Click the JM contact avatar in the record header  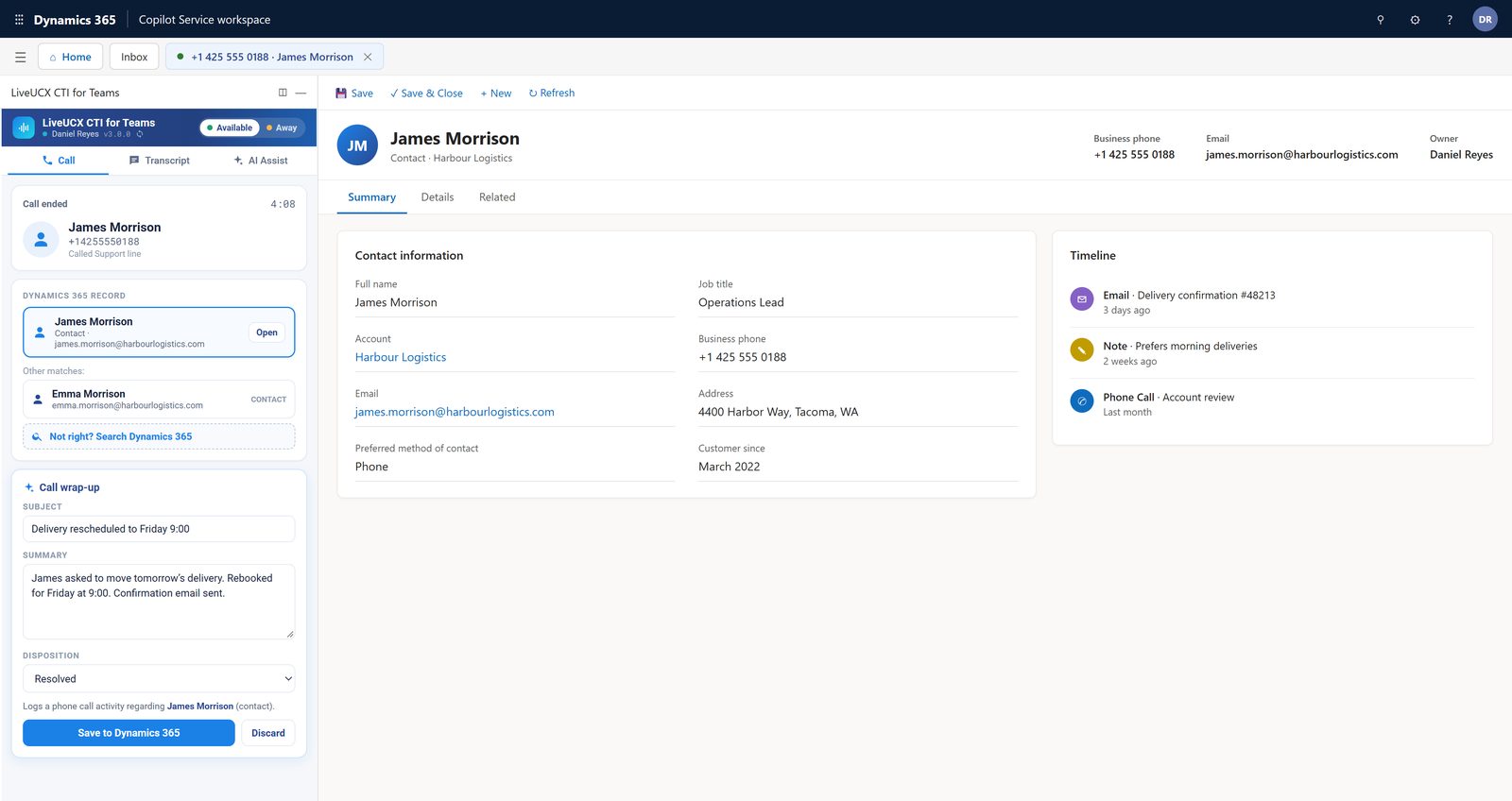click(357, 145)
